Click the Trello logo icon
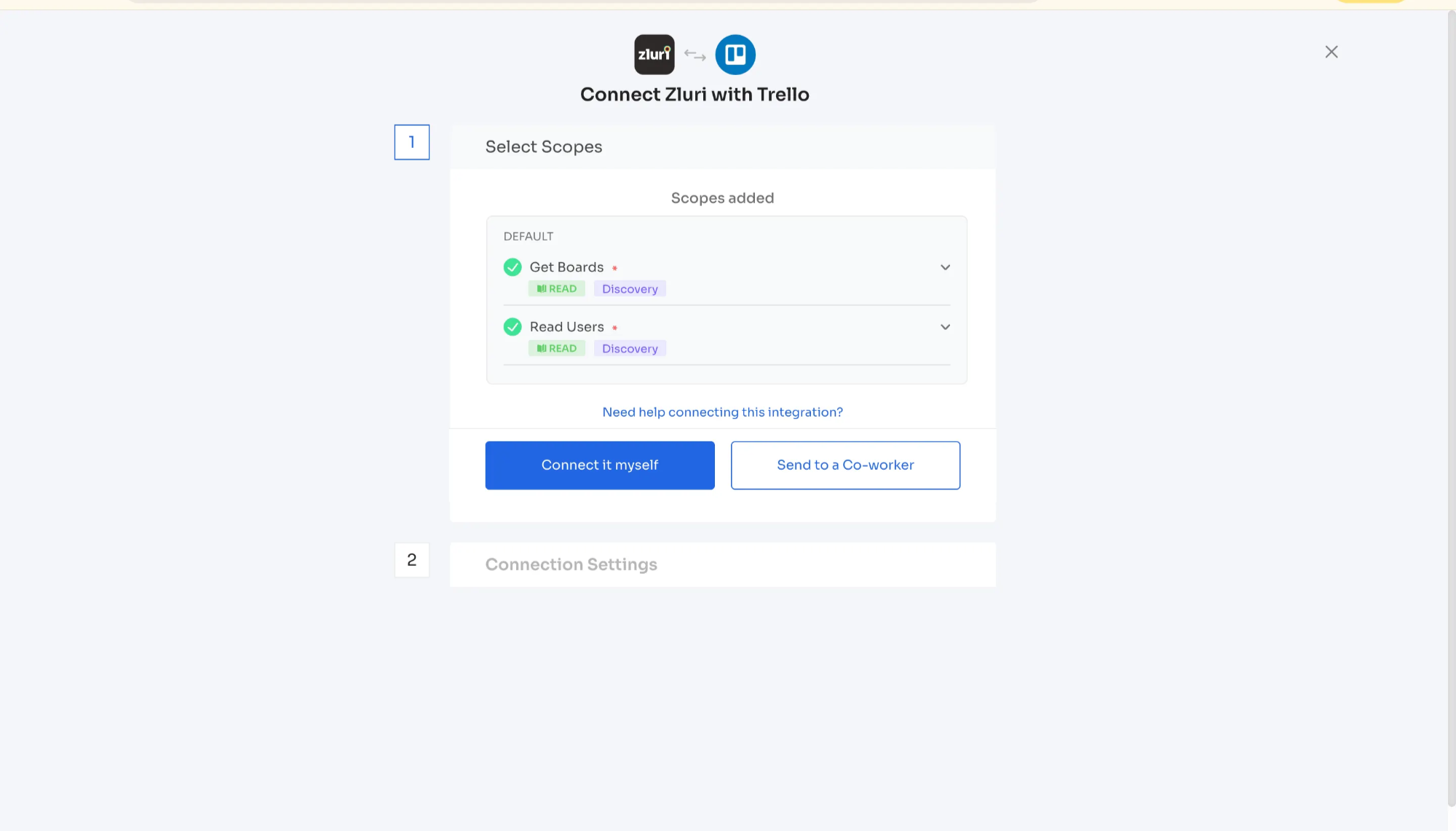 [735, 55]
